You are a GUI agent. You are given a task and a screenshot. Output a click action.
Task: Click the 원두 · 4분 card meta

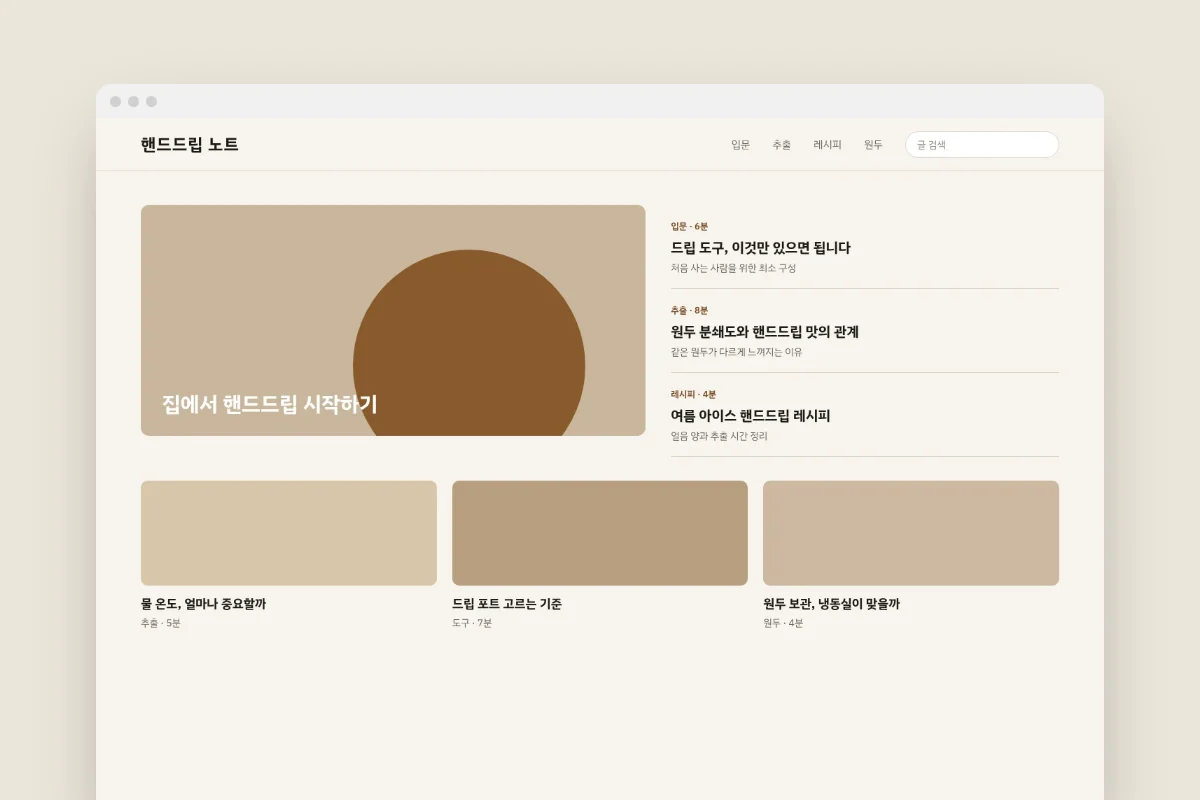tap(783, 623)
